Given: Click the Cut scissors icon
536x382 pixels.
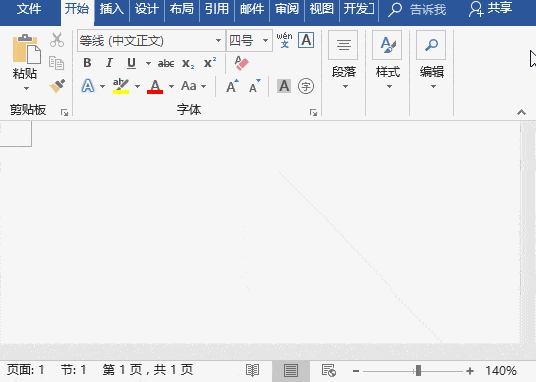Looking at the screenshot, I should (x=57, y=40).
